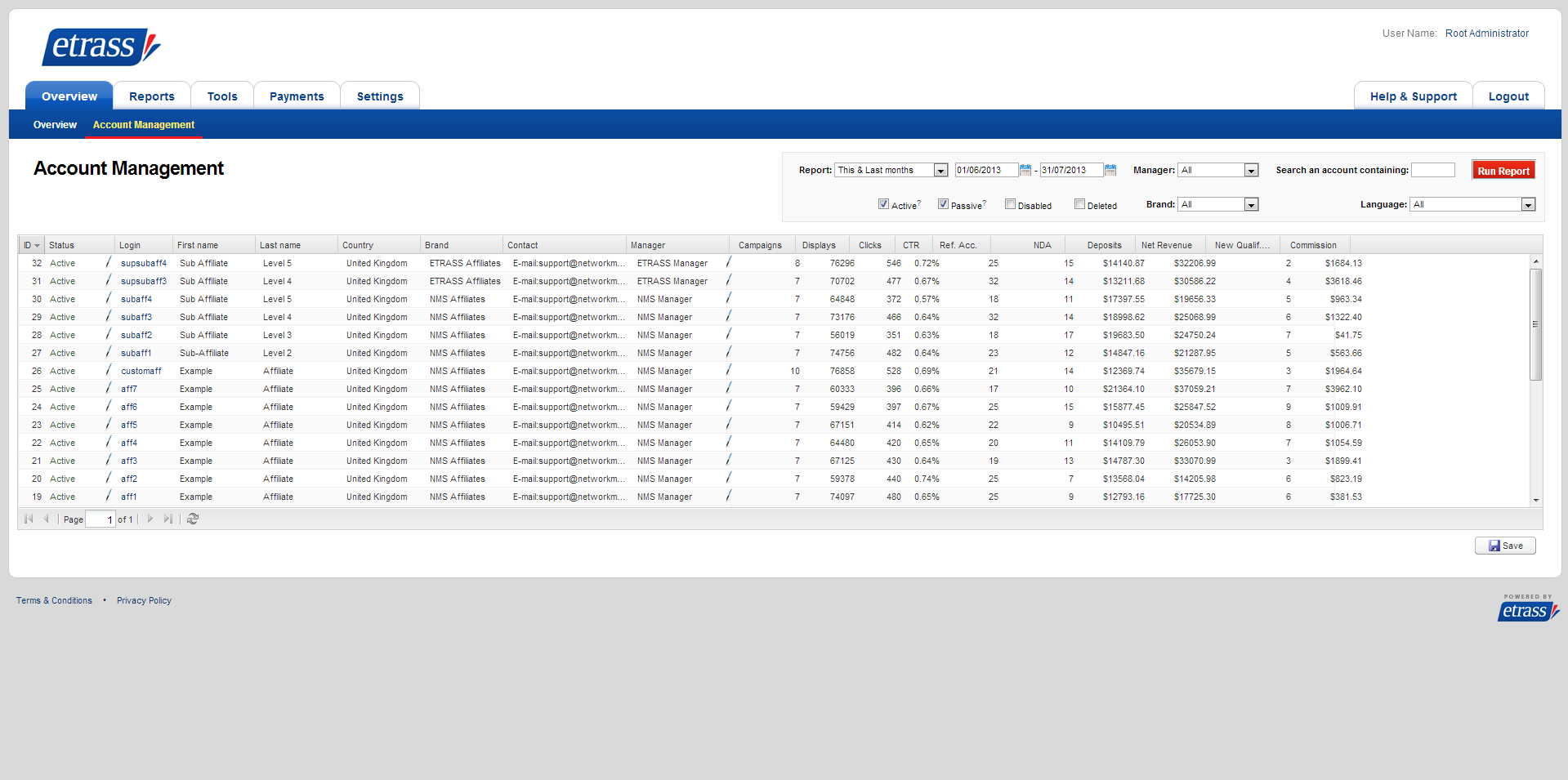Uncheck the Active accounts checkbox
This screenshot has height=780, width=1568.
point(883,204)
